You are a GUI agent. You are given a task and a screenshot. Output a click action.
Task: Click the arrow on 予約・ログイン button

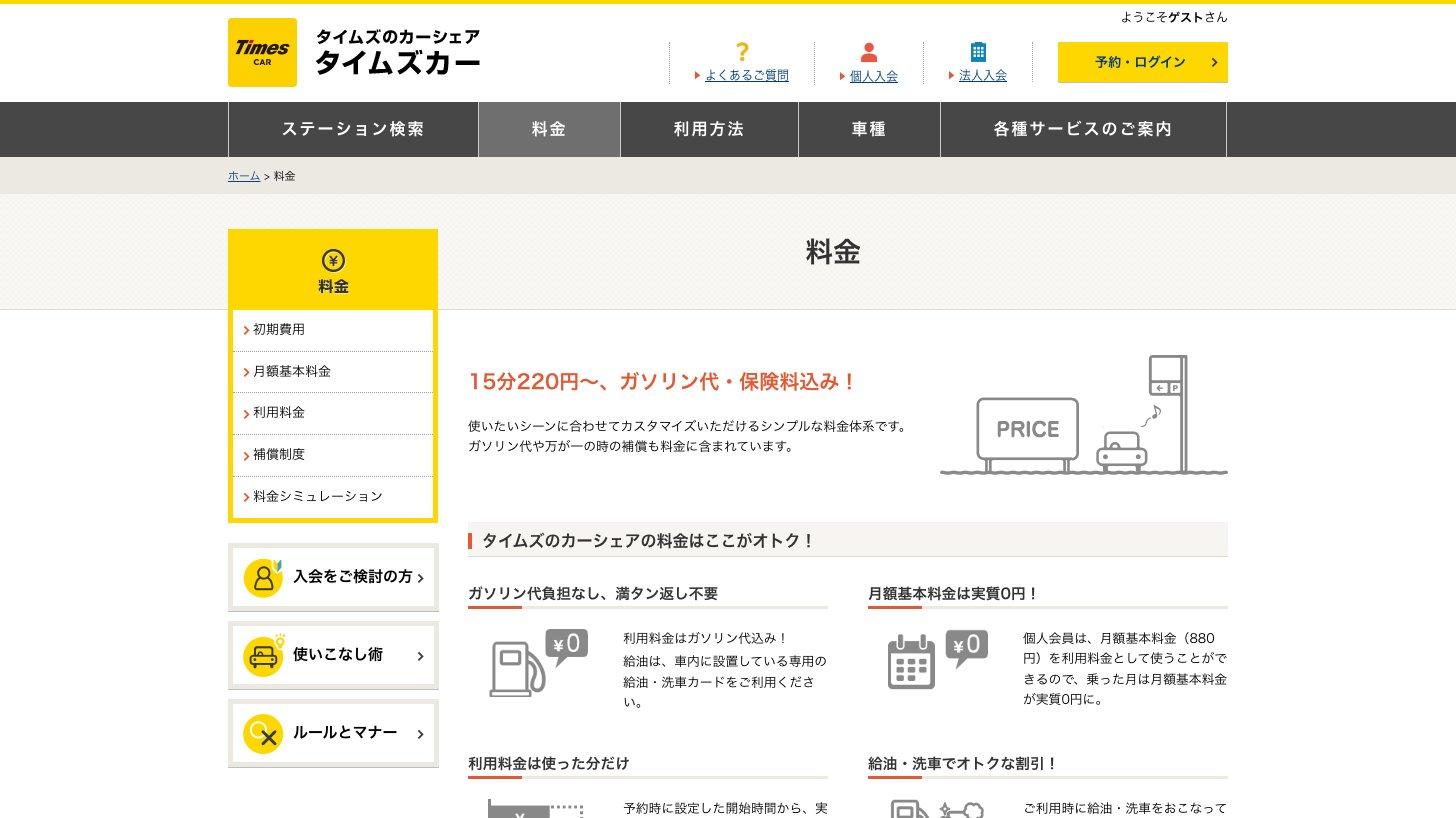tap(1214, 62)
